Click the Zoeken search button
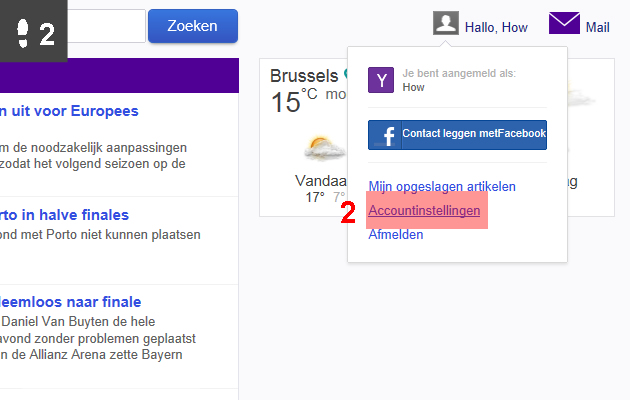Image resolution: width=630 pixels, height=400 pixels. point(193,26)
